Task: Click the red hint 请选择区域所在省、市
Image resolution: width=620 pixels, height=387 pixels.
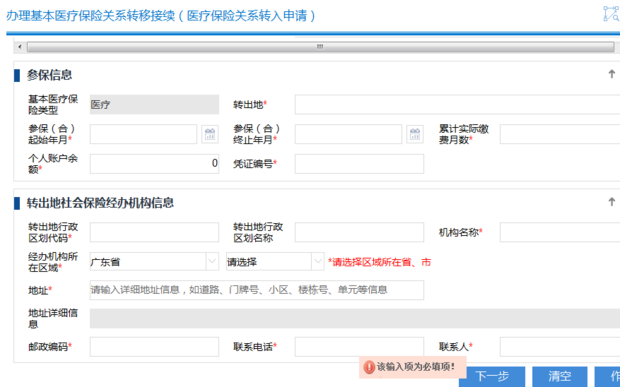Action: 380,262
